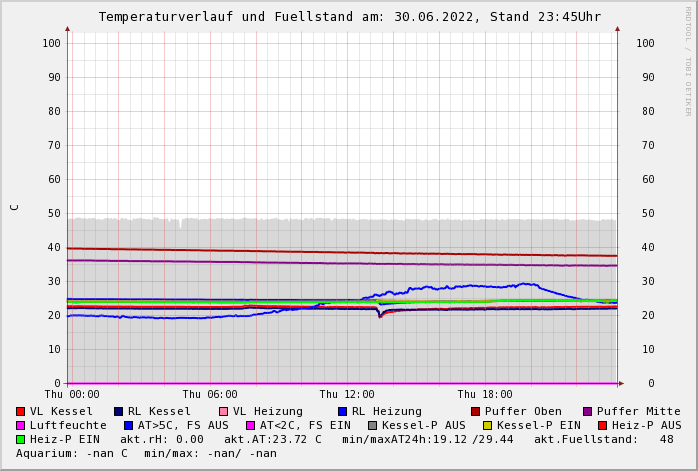Select the yellow Kessel-P EIN swatch

tap(488, 426)
